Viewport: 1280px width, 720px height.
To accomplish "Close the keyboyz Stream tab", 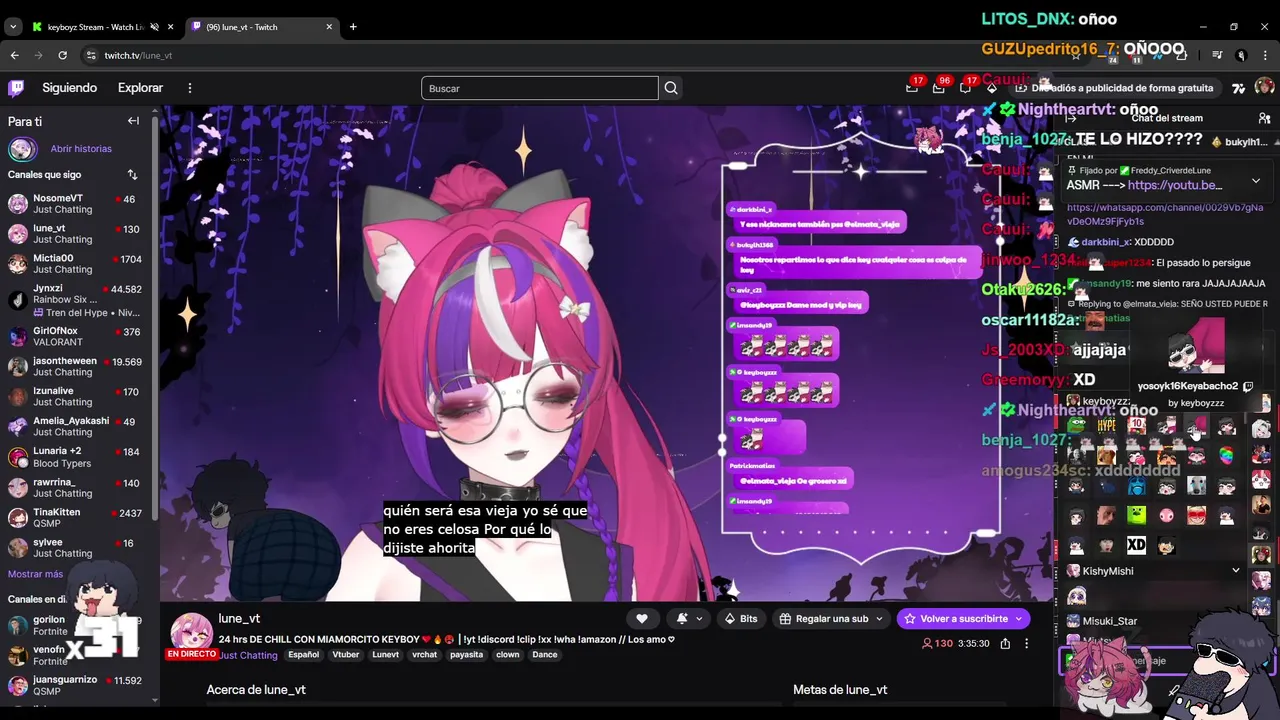I will [169, 27].
